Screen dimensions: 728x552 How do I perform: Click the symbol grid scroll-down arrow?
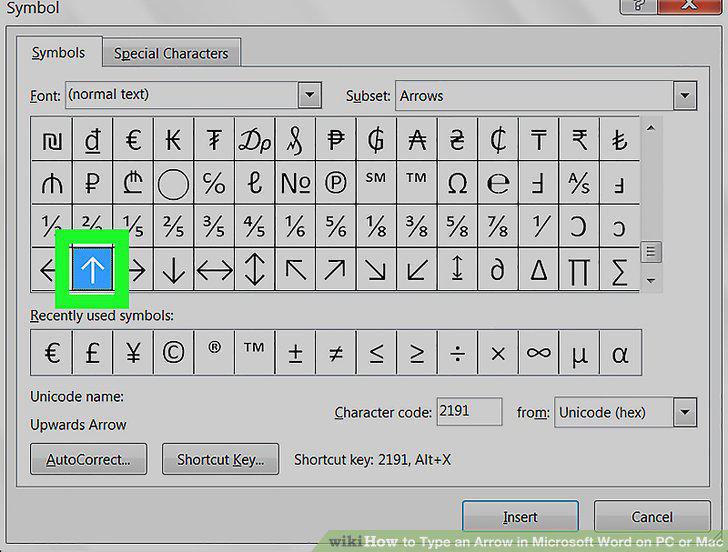(651, 280)
